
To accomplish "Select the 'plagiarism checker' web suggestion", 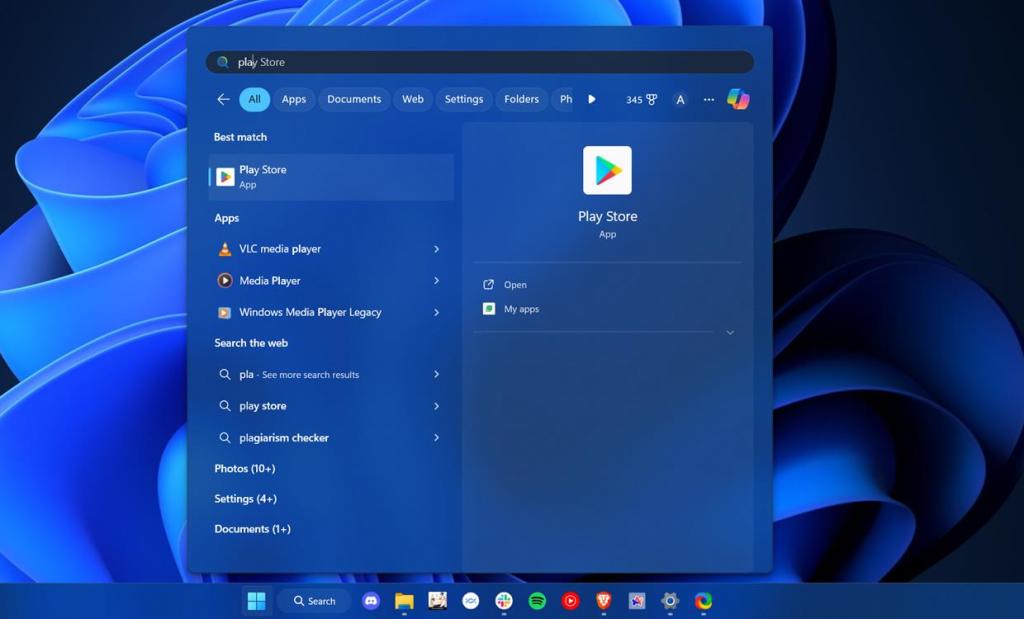I will click(330, 437).
